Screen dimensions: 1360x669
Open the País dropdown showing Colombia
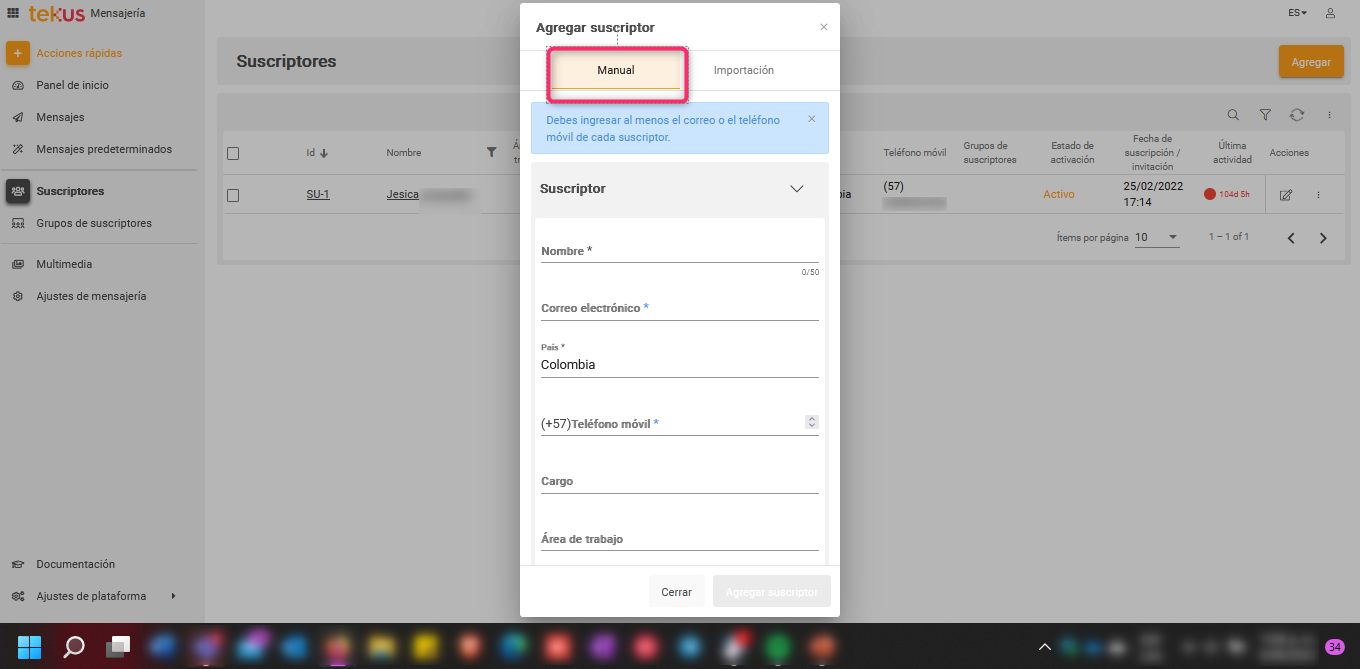(679, 365)
